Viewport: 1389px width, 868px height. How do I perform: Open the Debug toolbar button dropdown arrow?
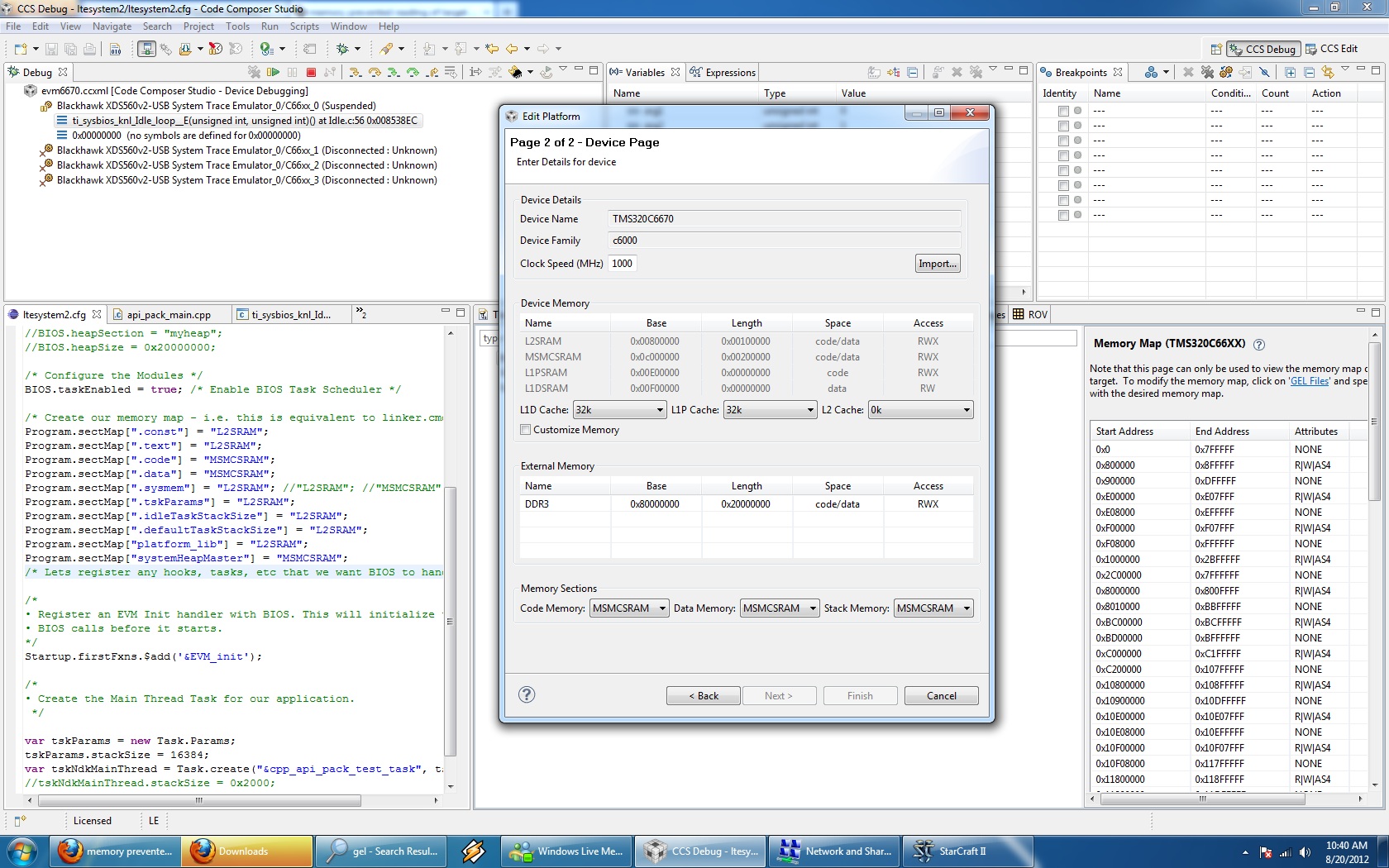click(357, 49)
